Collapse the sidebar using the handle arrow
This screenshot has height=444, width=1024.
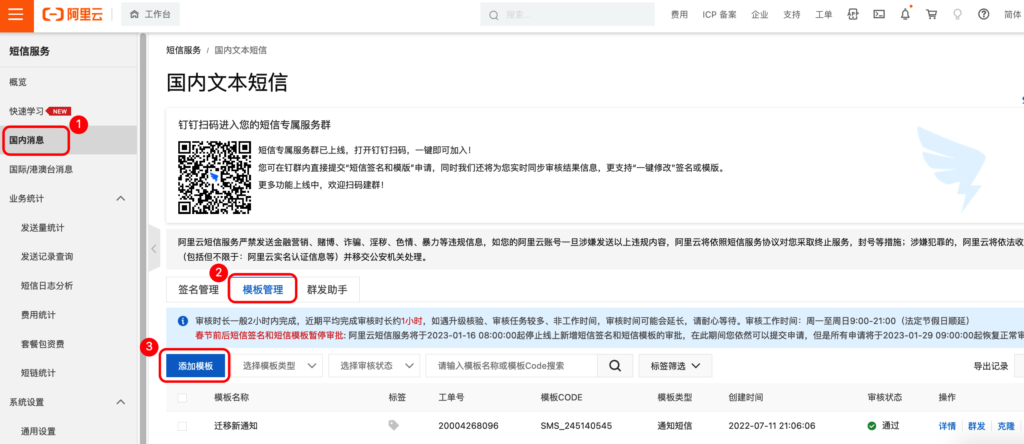point(154,248)
